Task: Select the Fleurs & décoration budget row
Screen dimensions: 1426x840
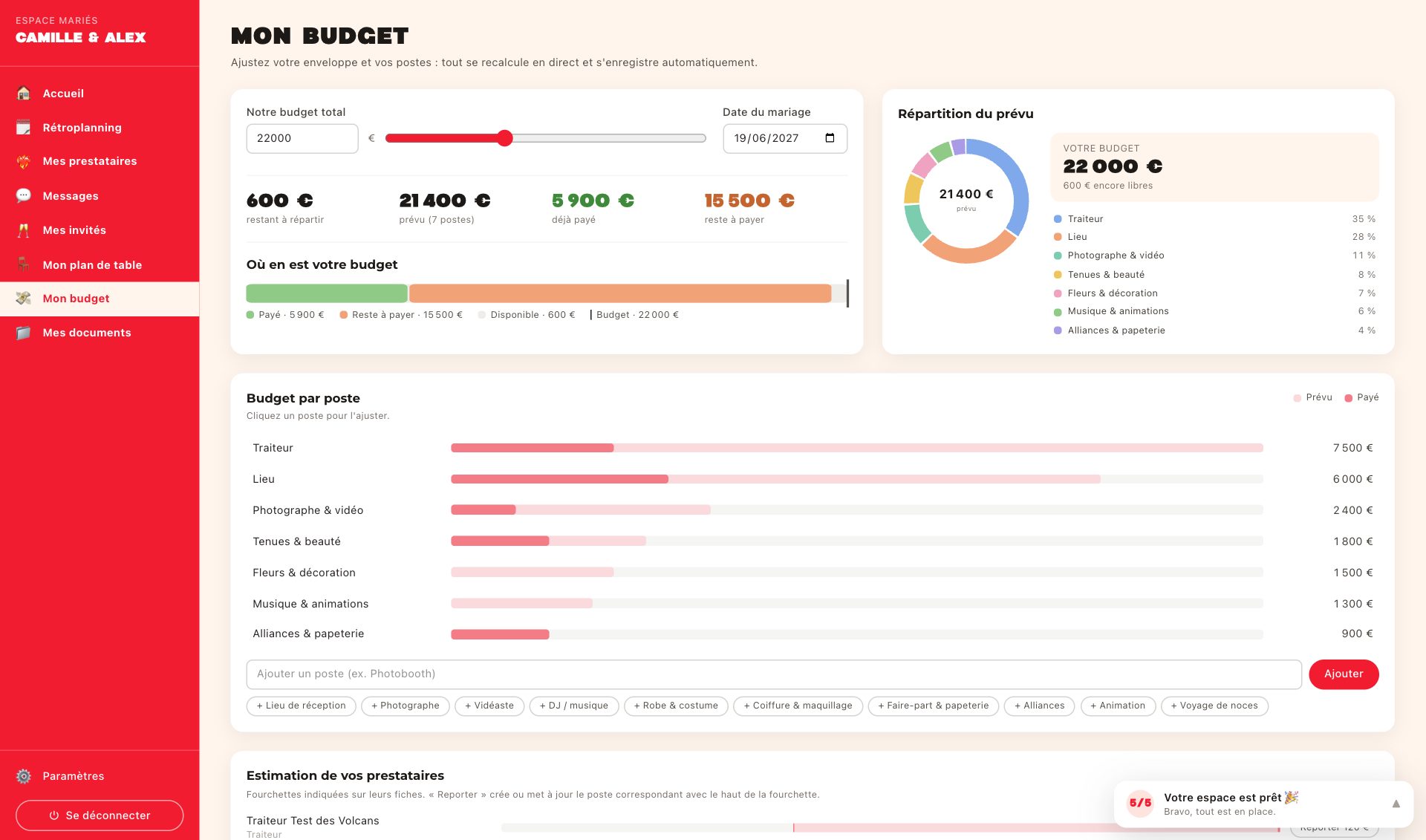Action: [813, 573]
